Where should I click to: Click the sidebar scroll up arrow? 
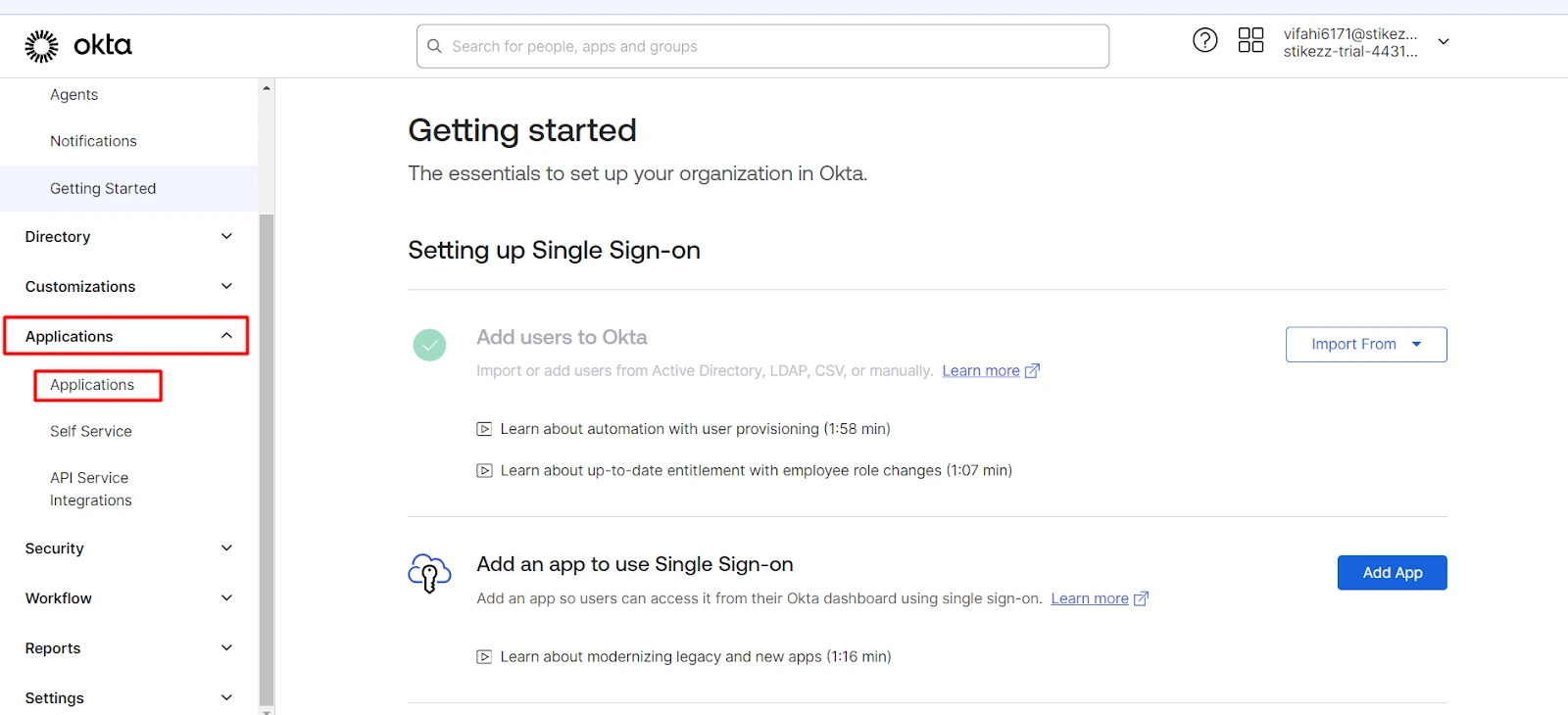tap(267, 88)
